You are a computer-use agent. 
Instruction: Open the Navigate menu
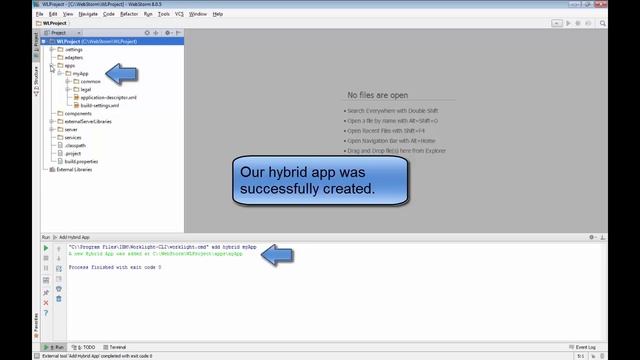click(88, 14)
